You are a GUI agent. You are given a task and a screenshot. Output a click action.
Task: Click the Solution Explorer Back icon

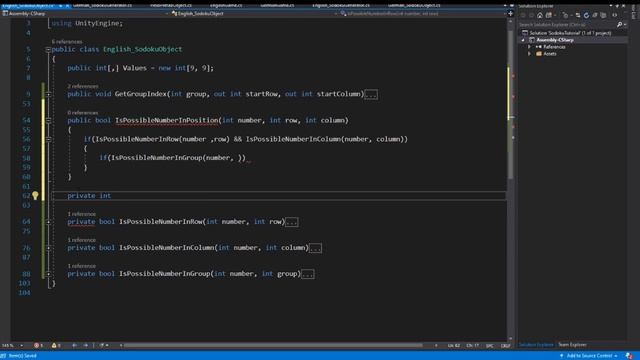coord(523,15)
